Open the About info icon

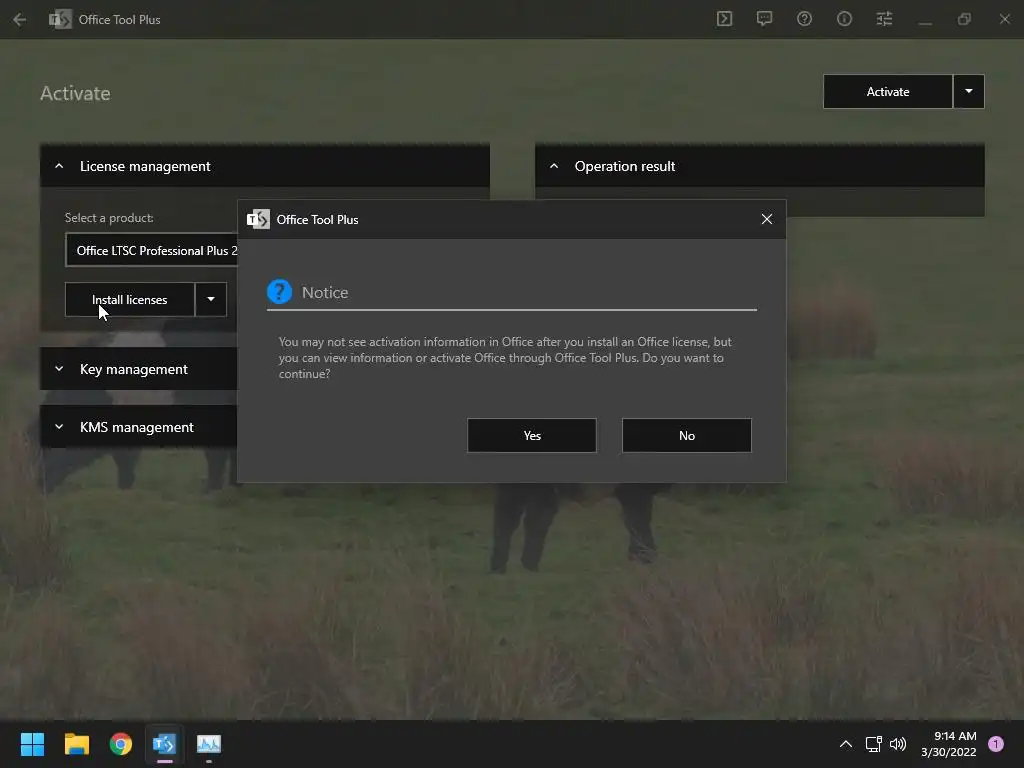click(844, 19)
